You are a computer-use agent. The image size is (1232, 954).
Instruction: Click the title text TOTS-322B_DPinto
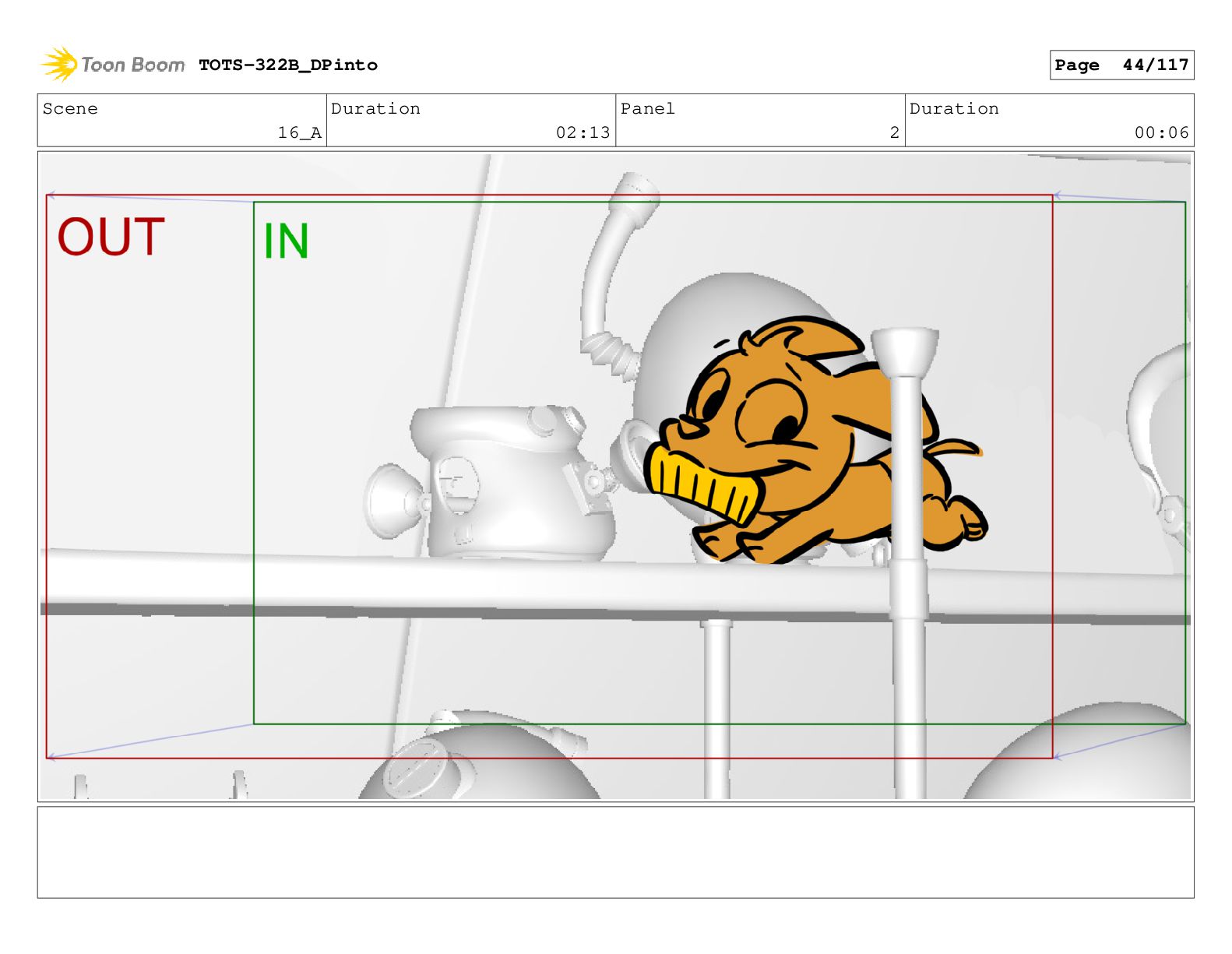tap(288, 65)
